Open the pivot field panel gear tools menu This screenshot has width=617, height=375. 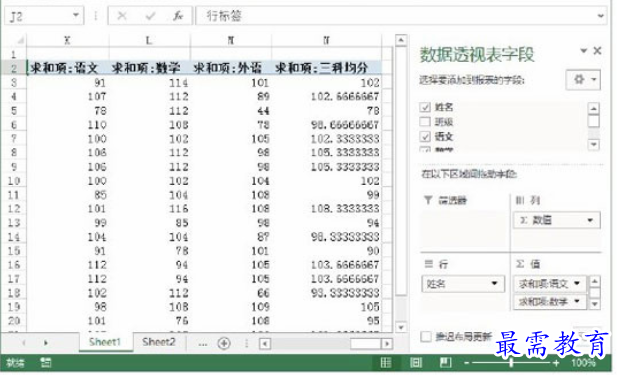point(583,79)
